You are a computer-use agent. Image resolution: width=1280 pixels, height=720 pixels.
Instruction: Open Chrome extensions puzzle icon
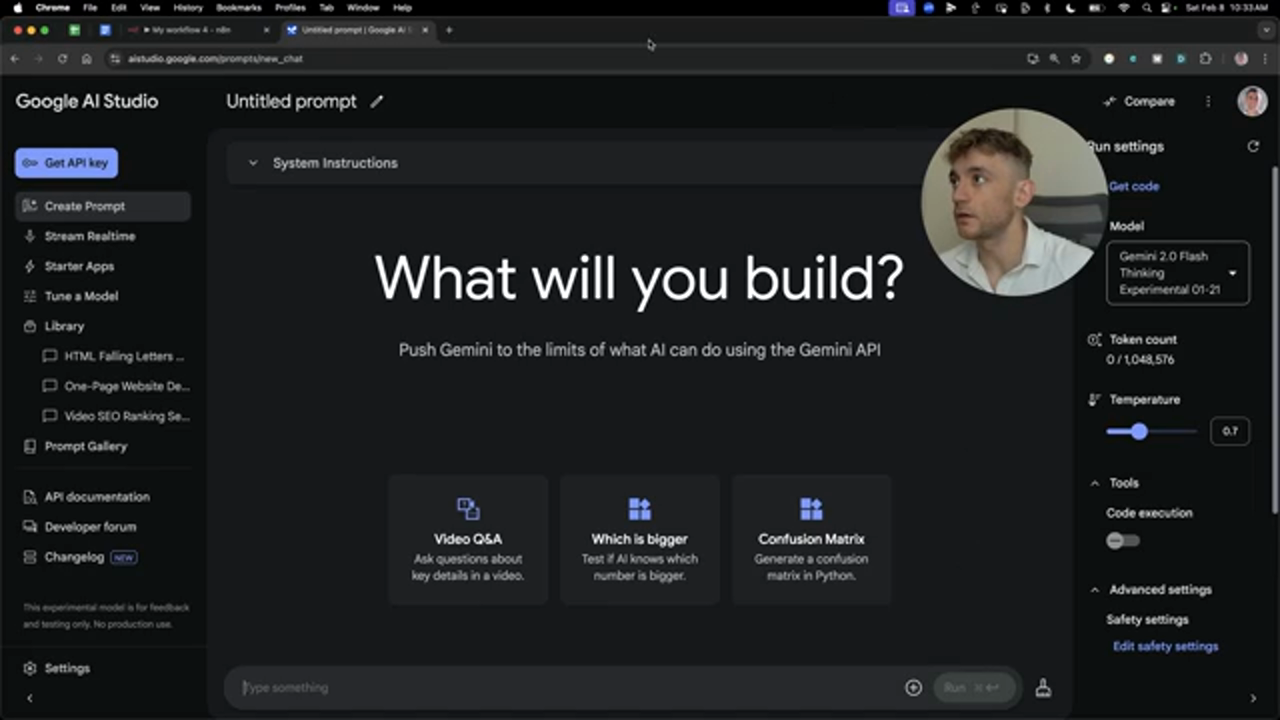[x=1205, y=59]
